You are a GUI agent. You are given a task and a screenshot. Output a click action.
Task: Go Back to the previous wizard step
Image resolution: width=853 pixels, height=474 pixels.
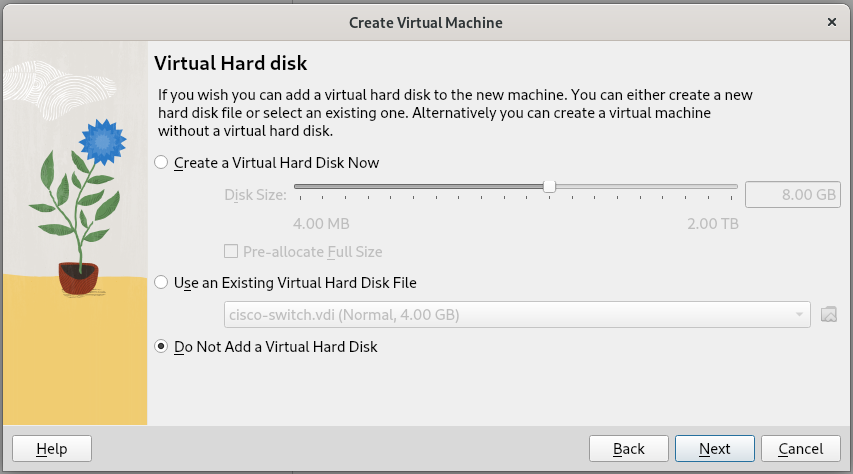coord(628,449)
